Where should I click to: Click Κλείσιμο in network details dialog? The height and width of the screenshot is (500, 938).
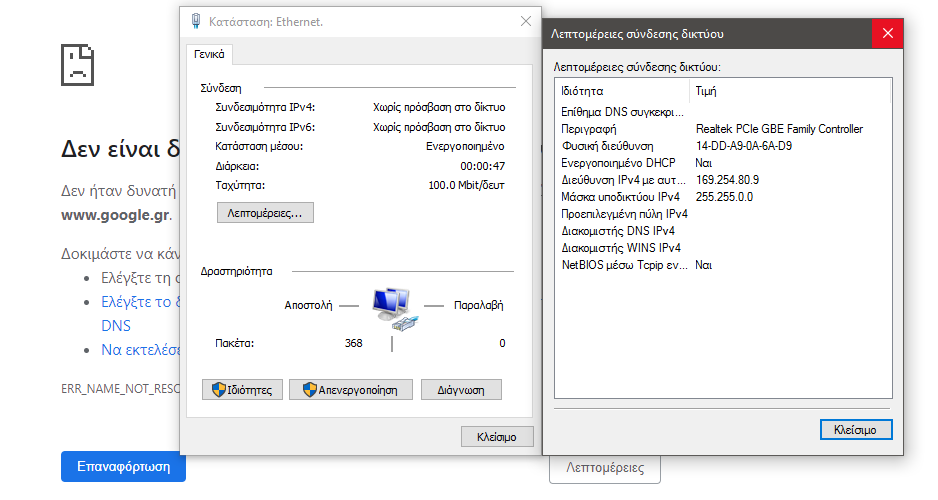855,430
